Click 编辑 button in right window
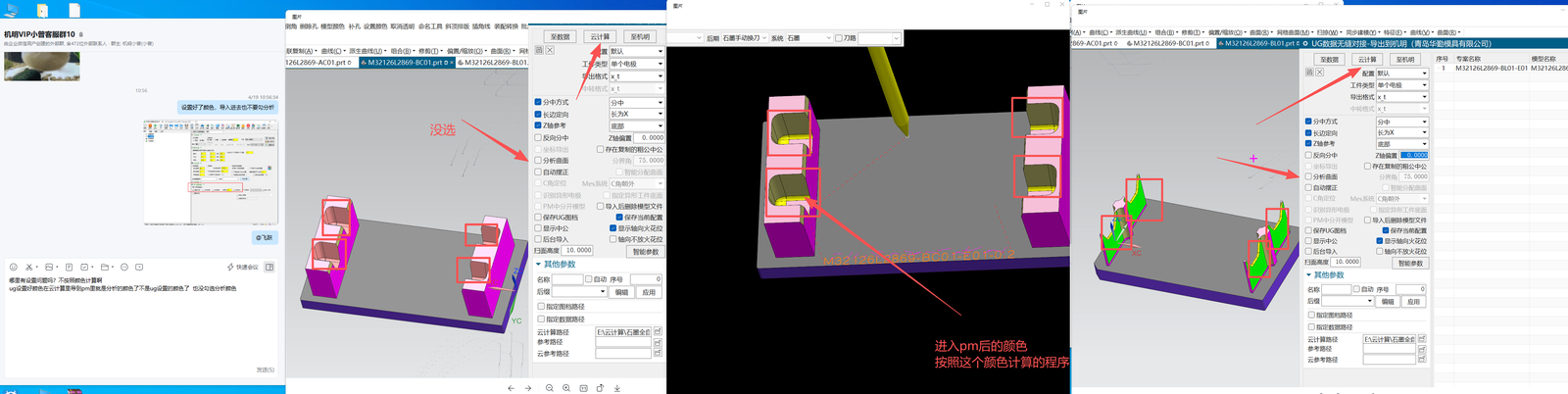This screenshot has width=1568, height=394. pyautogui.click(x=1388, y=302)
